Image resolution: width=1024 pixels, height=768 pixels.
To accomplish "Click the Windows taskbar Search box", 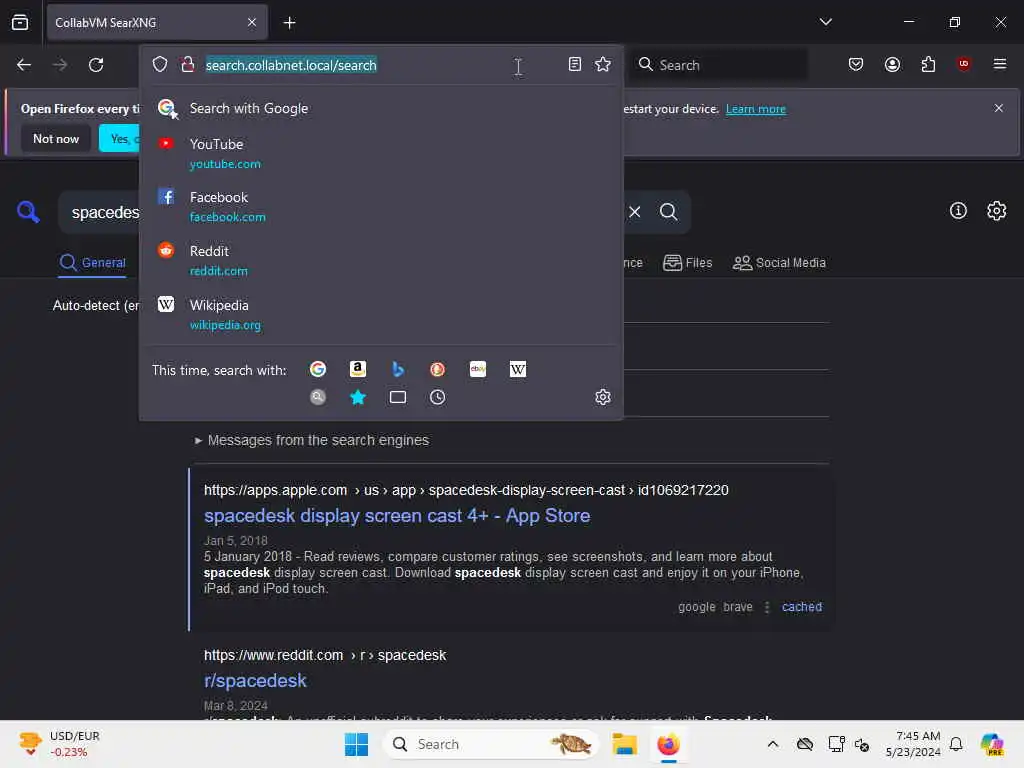I will point(491,744).
